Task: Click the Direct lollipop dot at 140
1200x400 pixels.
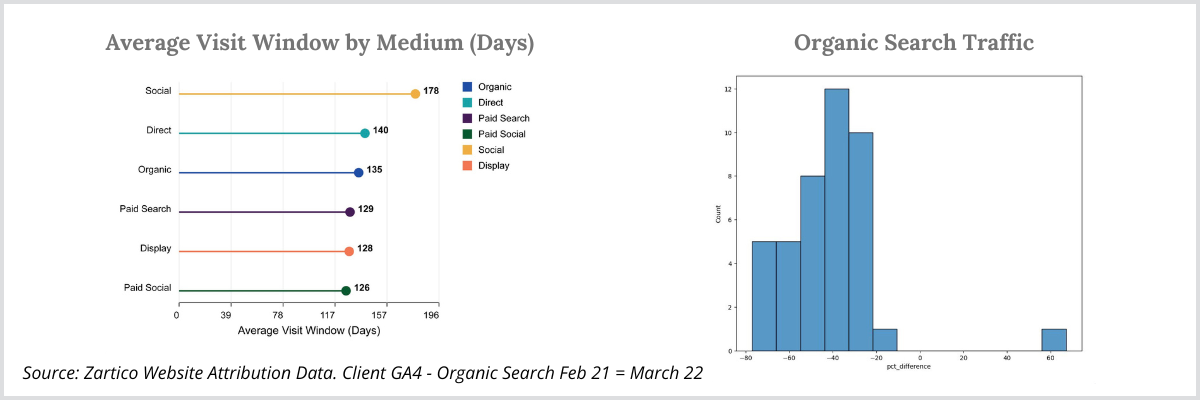Action: [365, 133]
